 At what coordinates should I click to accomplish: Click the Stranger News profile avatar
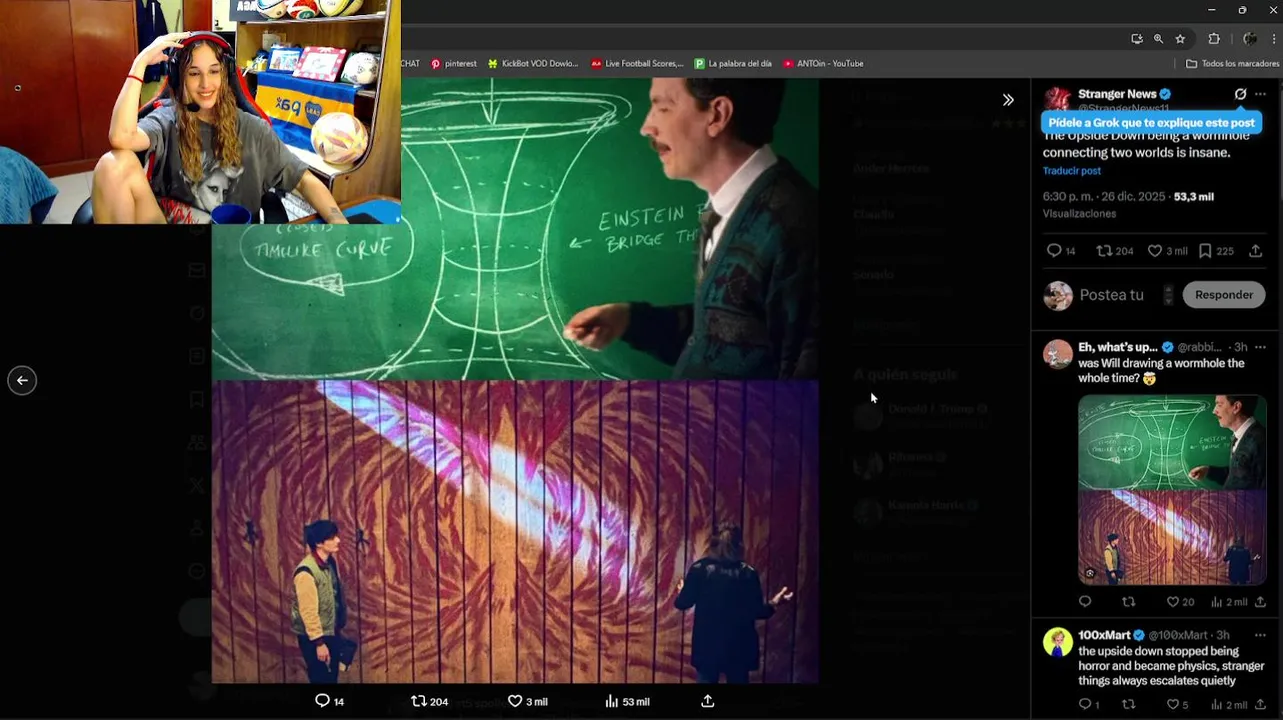1057,99
